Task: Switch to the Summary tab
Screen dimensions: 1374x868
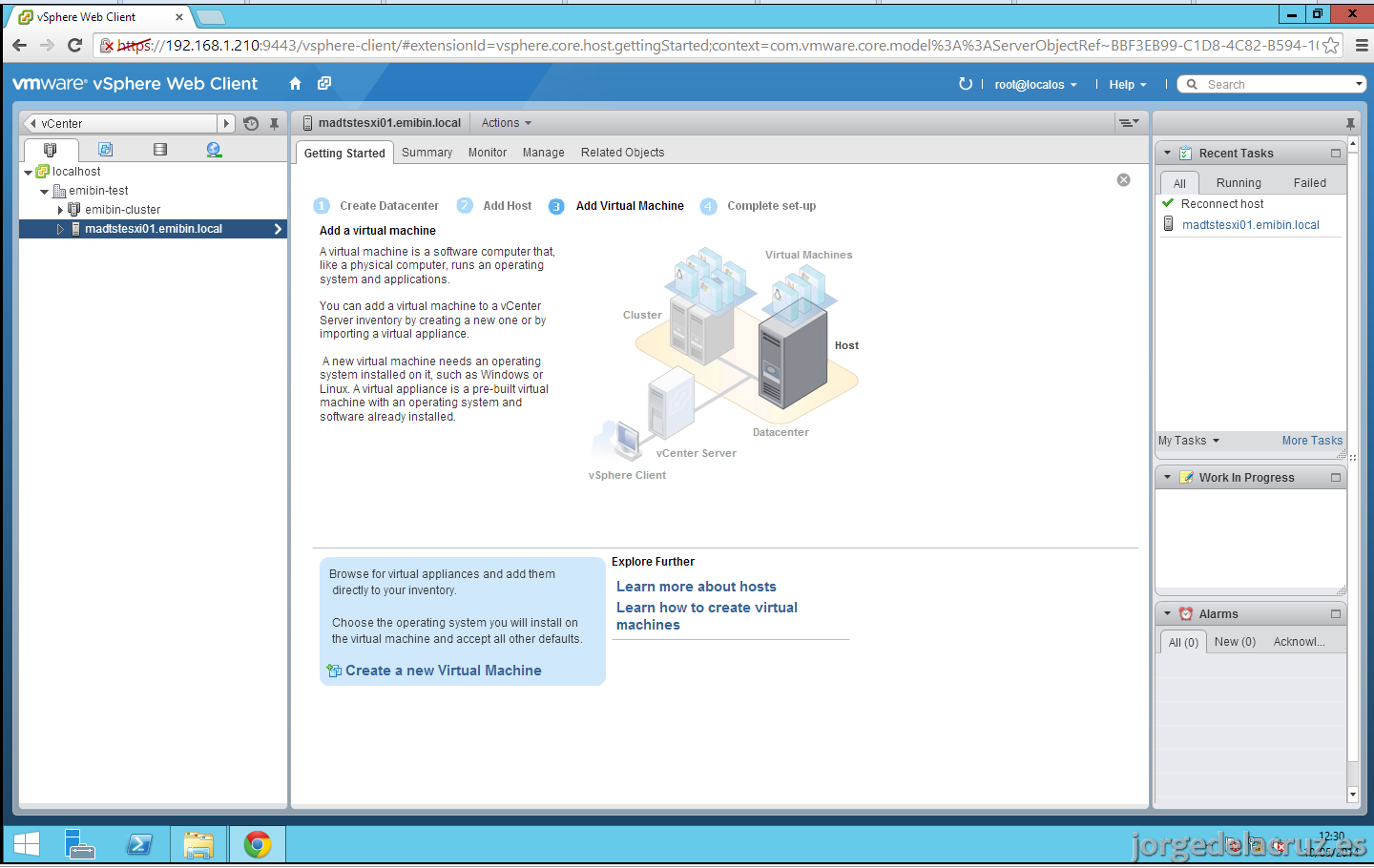Action: pos(427,153)
